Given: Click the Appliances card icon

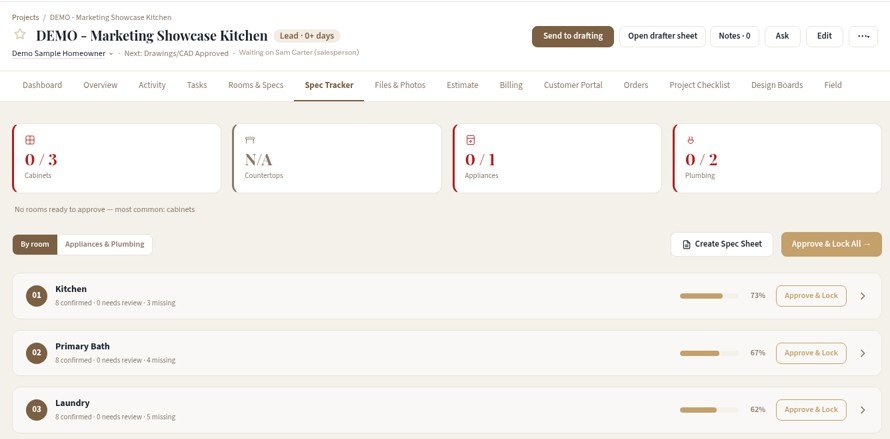Looking at the screenshot, I should click(x=471, y=140).
